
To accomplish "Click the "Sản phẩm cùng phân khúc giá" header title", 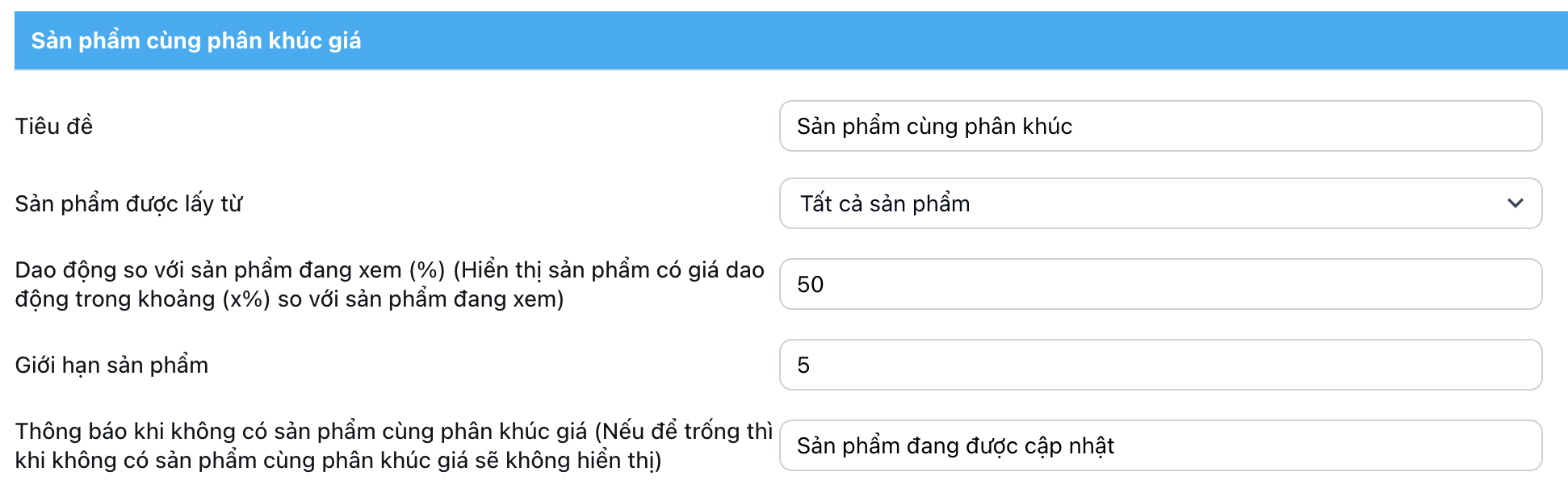I will coord(196,40).
